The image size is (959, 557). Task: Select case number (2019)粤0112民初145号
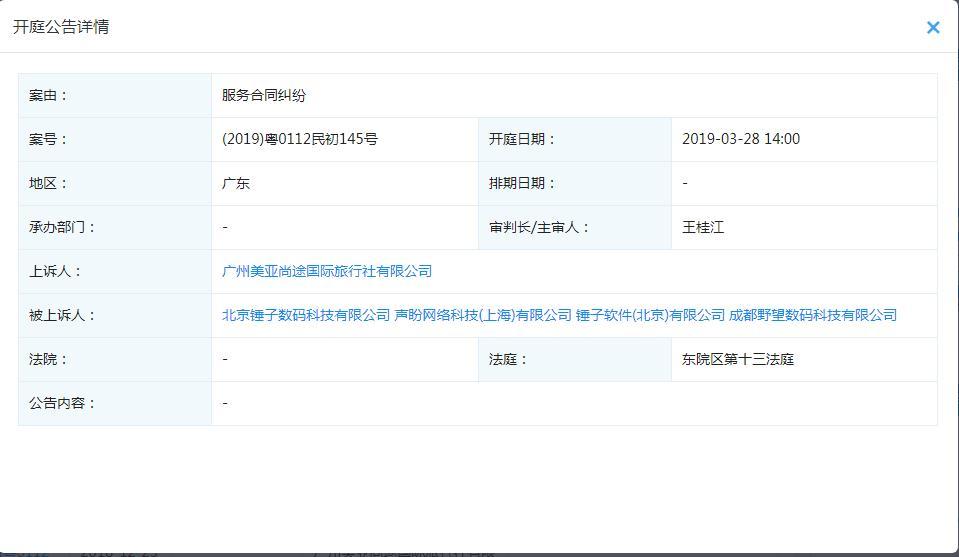click(300, 139)
